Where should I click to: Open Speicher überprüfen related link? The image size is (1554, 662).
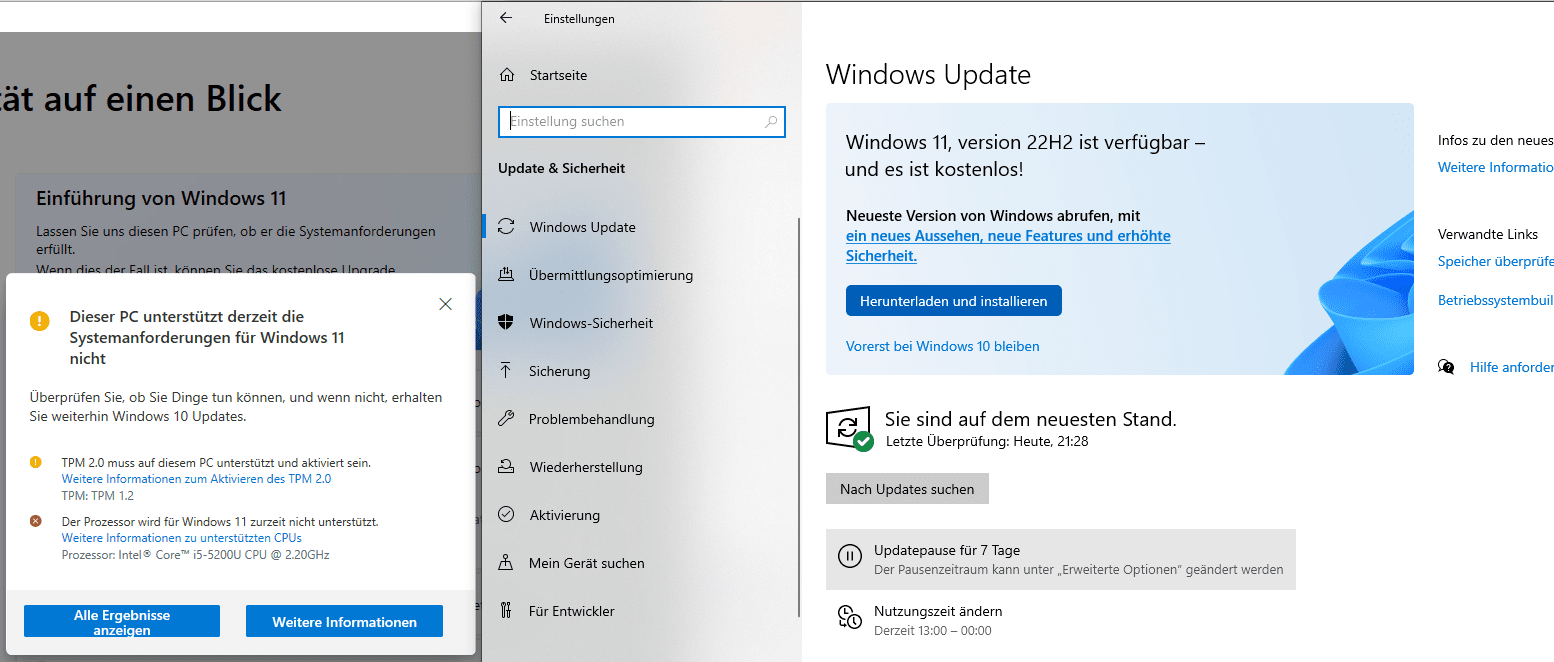1496,261
